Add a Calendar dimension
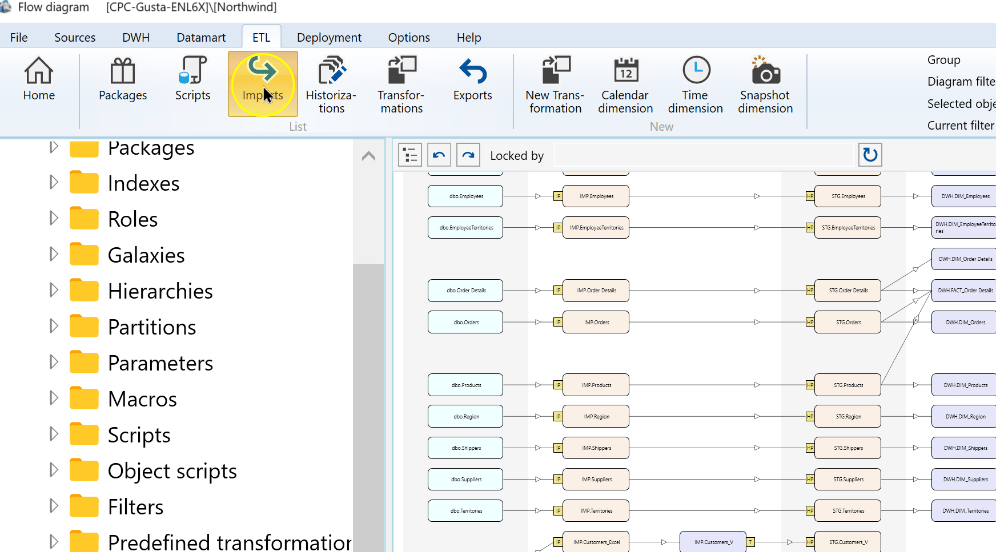996x552 pixels. click(x=625, y=85)
